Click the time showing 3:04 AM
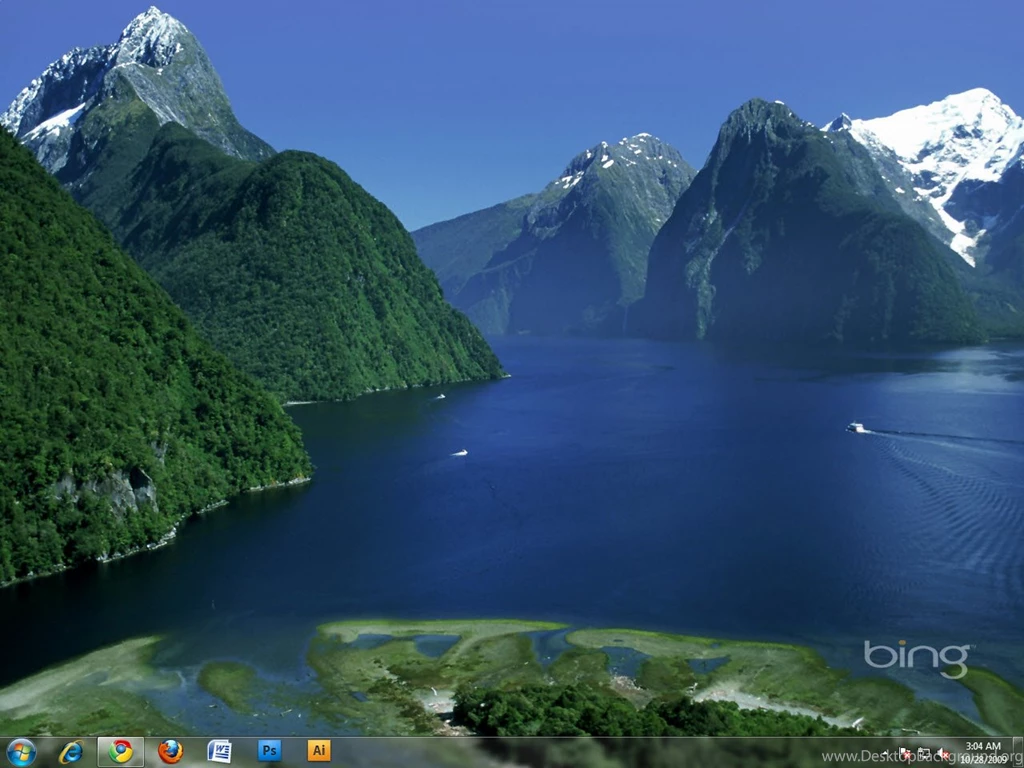 (x=983, y=746)
